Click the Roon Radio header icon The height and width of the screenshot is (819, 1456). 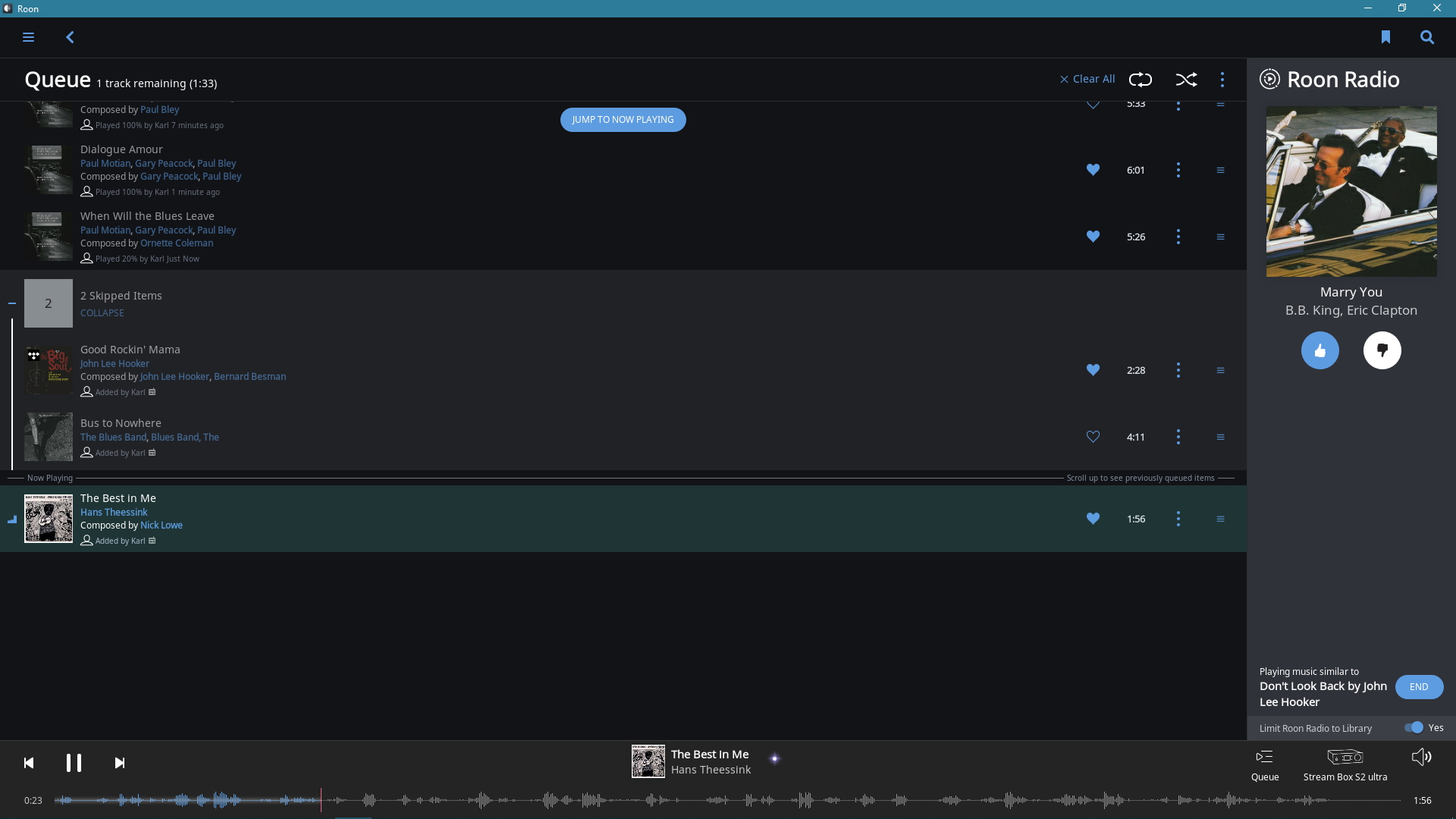[x=1269, y=80]
